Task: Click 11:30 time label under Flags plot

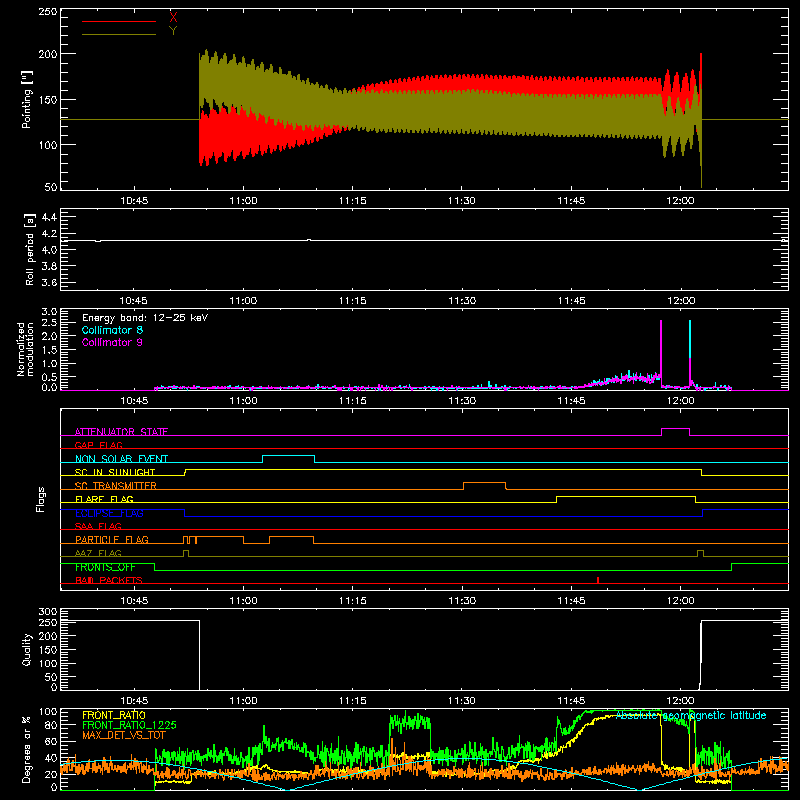Action: tap(462, 601)
